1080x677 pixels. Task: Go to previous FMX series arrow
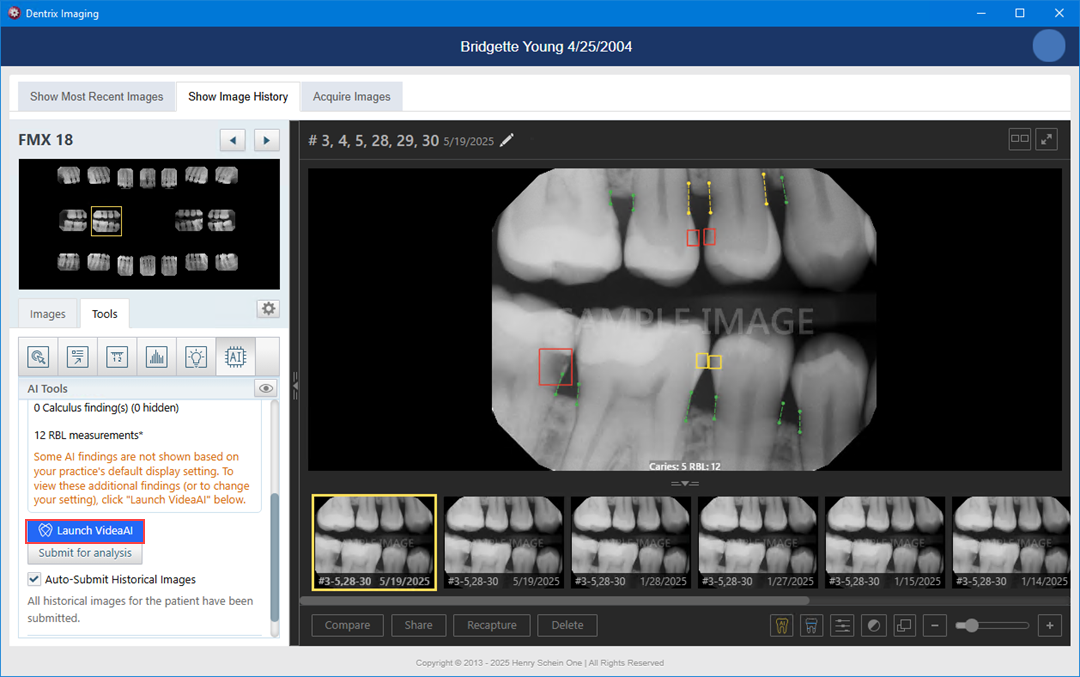(233, 140)
